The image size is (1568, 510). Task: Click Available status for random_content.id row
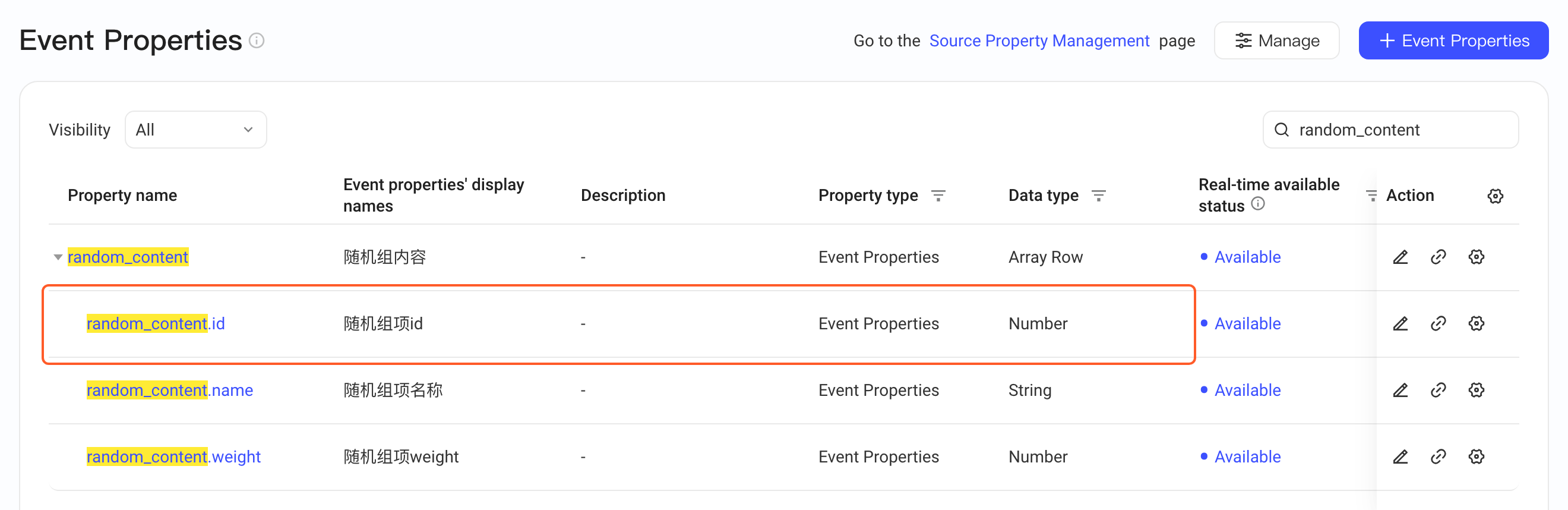[x=1247, y=323]
